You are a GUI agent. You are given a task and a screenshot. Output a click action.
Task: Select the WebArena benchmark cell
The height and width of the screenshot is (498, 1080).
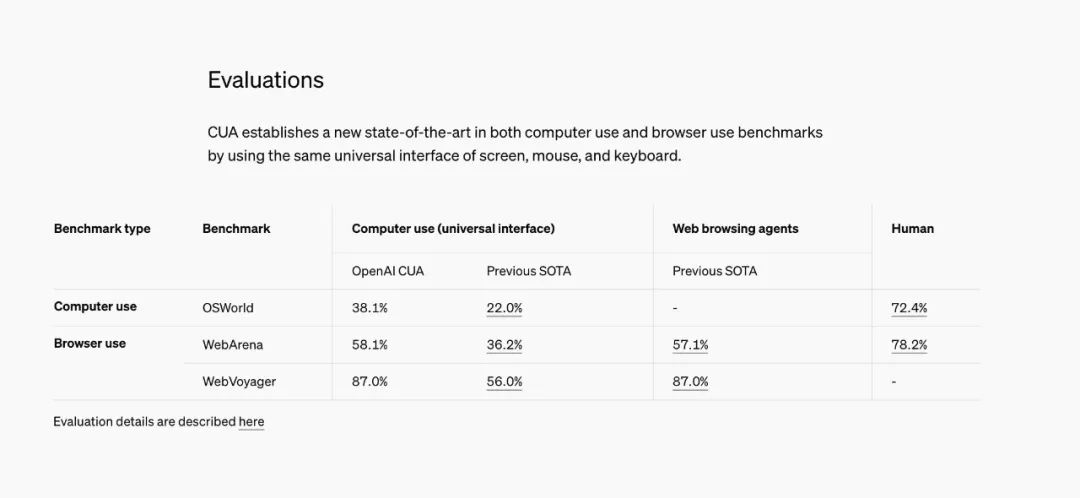(233, 345)
